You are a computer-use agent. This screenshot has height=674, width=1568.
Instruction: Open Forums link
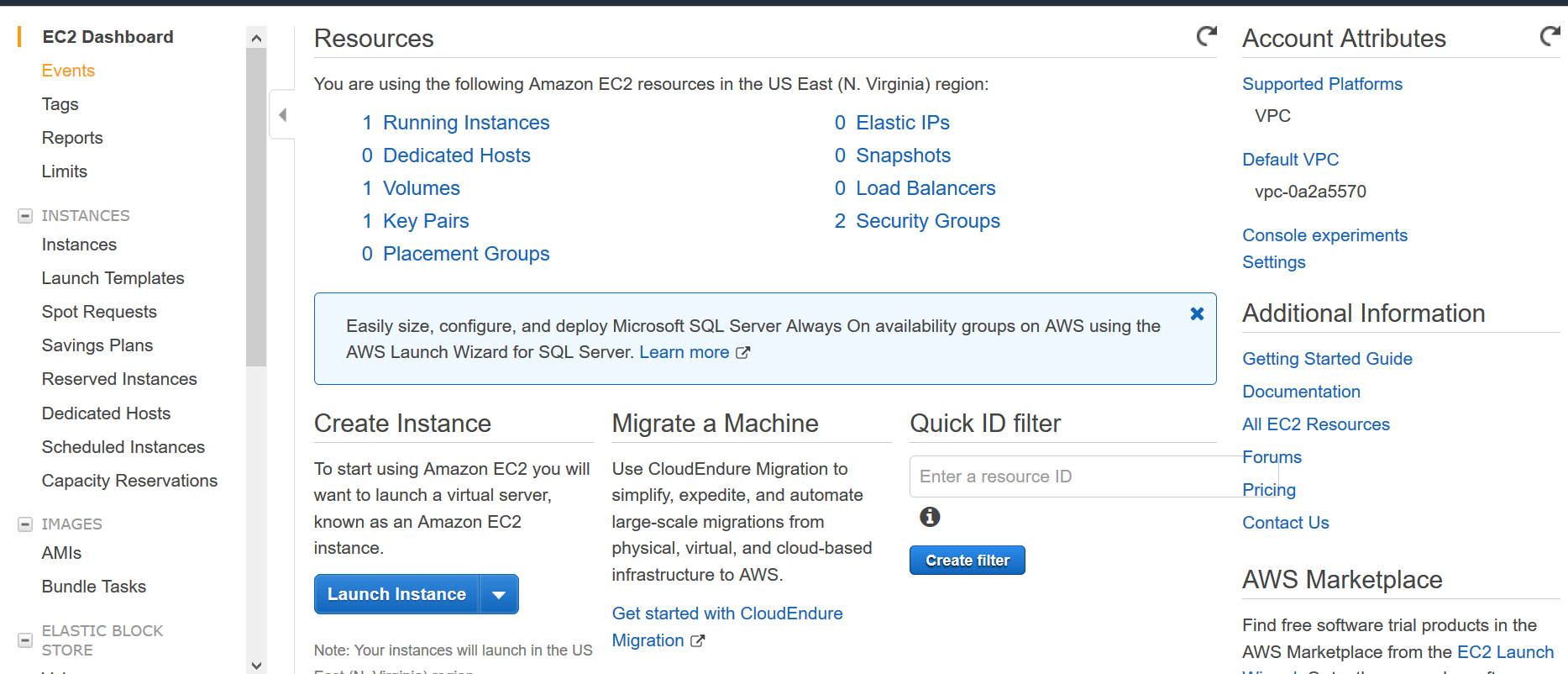tap(1272, 457)
